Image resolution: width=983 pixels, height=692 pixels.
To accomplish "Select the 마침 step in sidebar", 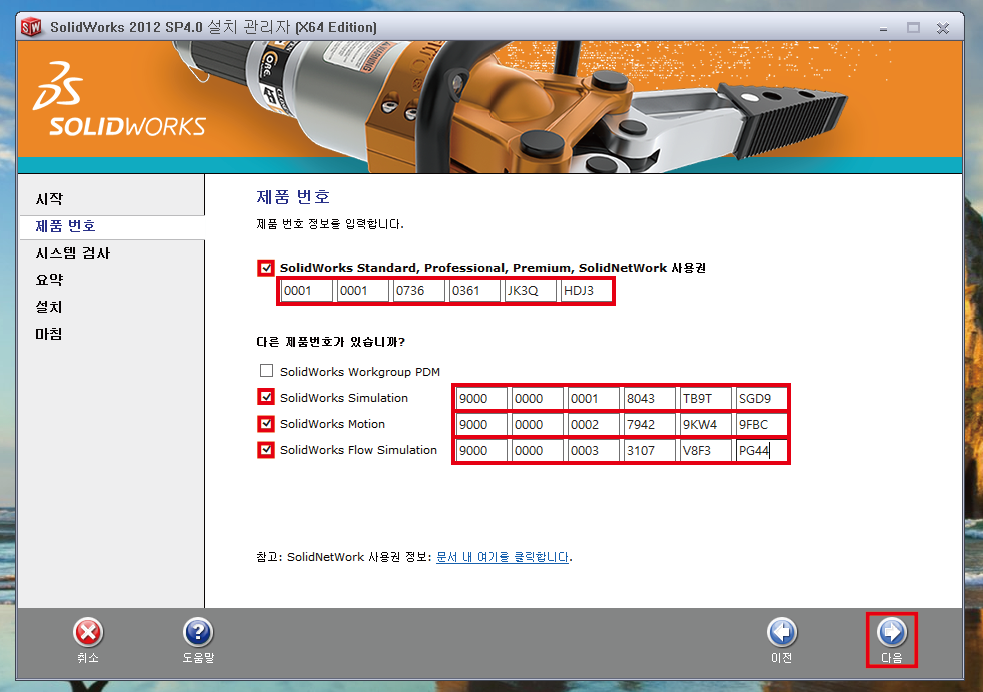I will point(49,334).
